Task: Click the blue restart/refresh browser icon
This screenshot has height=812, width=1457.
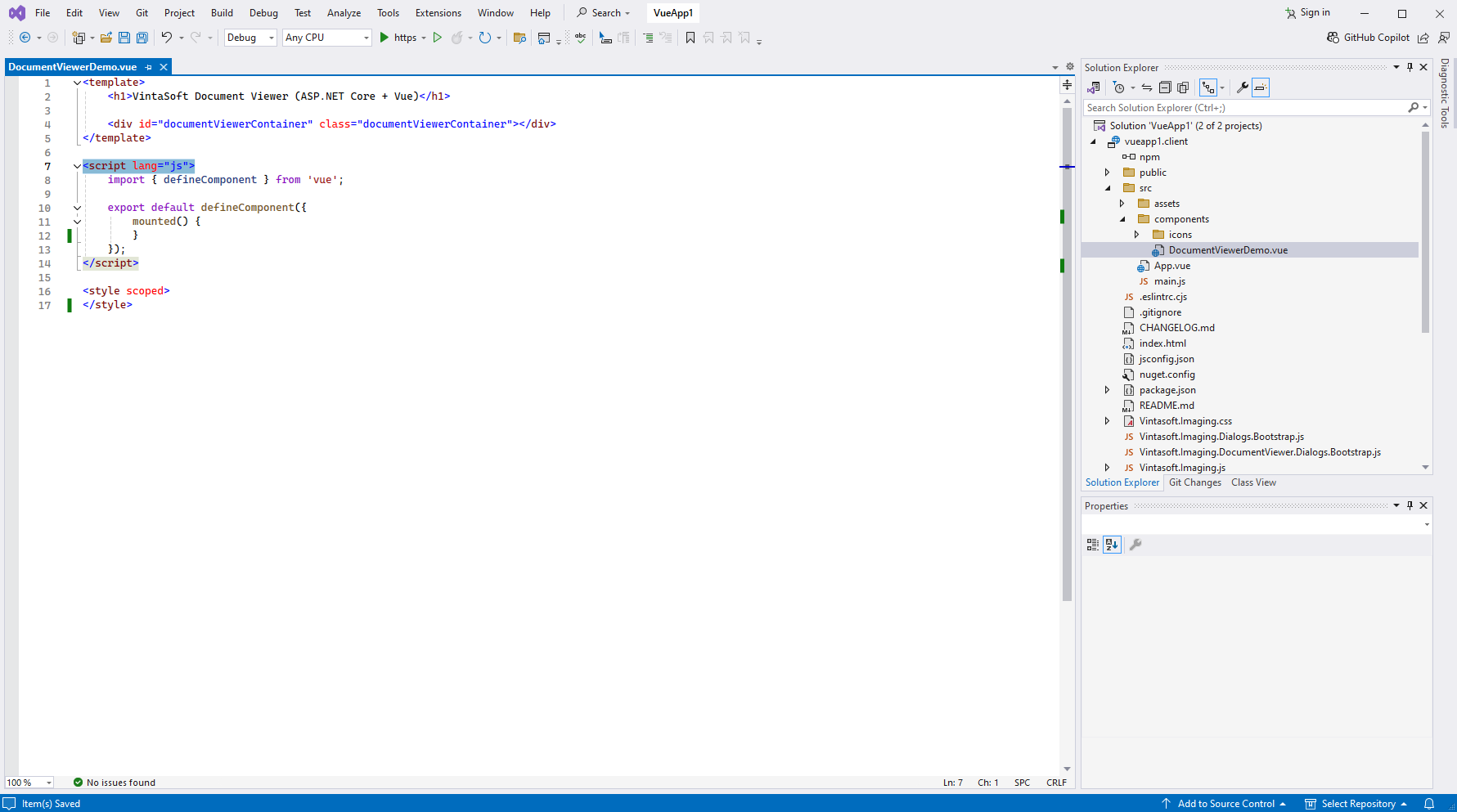Action: click(485, 38)
